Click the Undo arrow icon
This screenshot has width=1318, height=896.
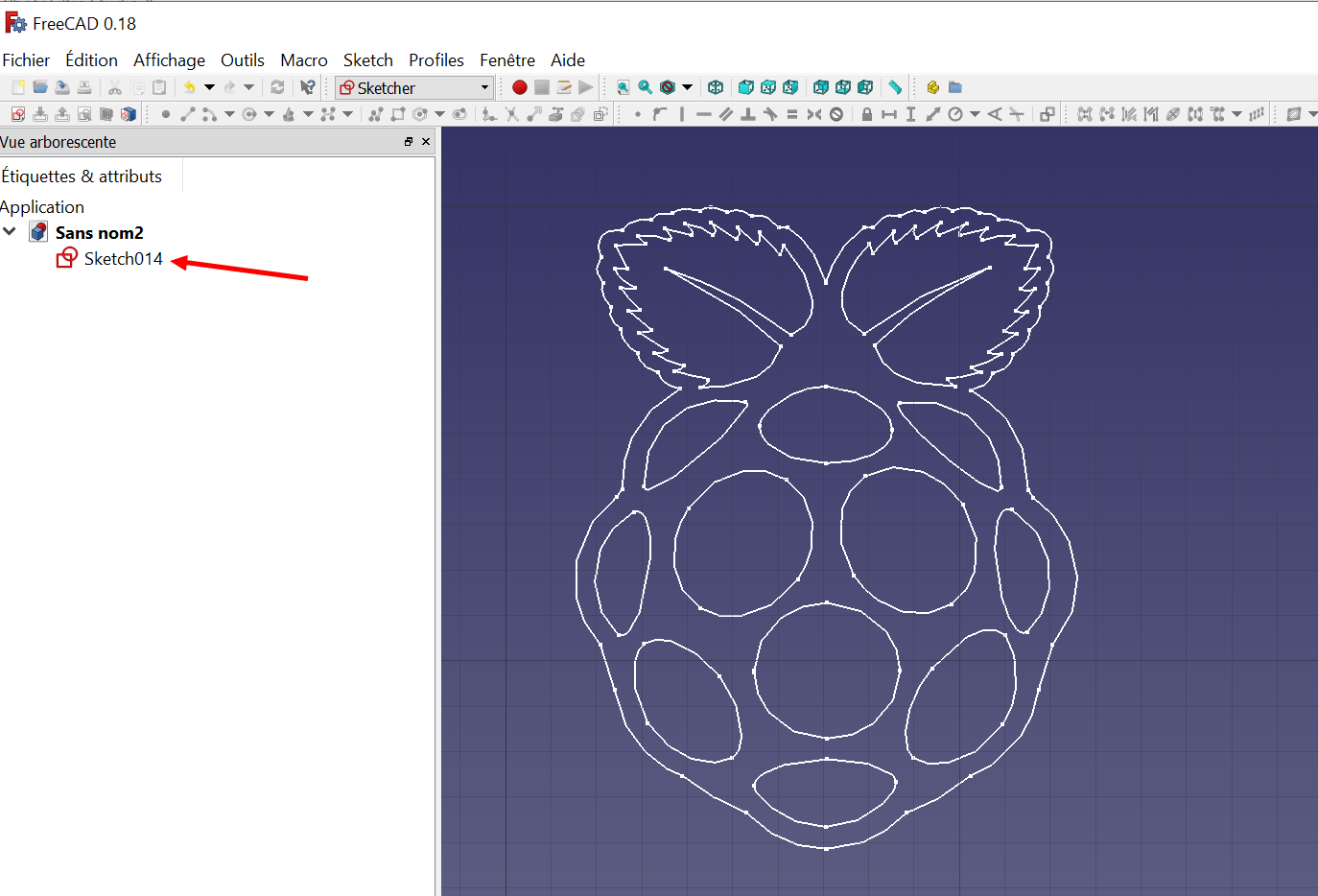click(189, 87)
